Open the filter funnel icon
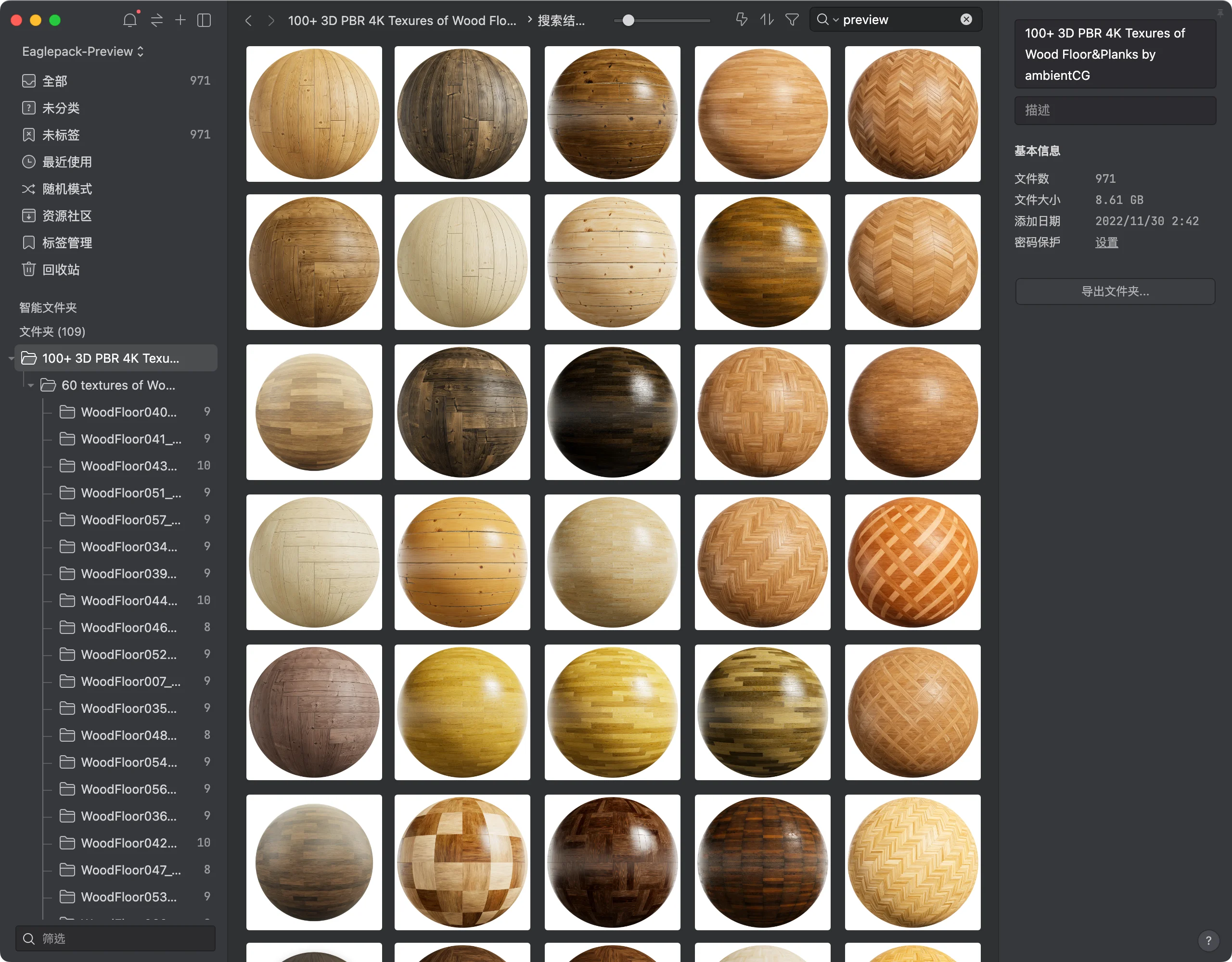The height and width of the screenshot is (962, 1232). (792, 20)
